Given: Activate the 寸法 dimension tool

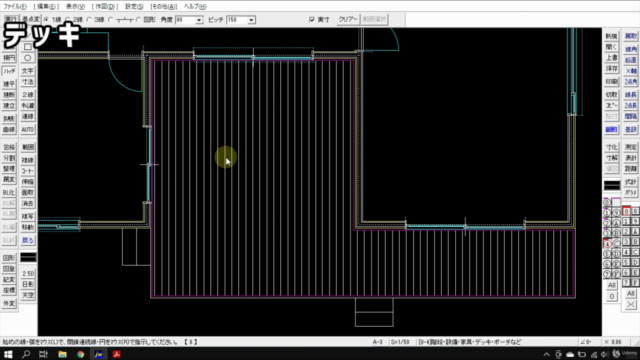Looking at the screenshot, I should click(28, 82).
